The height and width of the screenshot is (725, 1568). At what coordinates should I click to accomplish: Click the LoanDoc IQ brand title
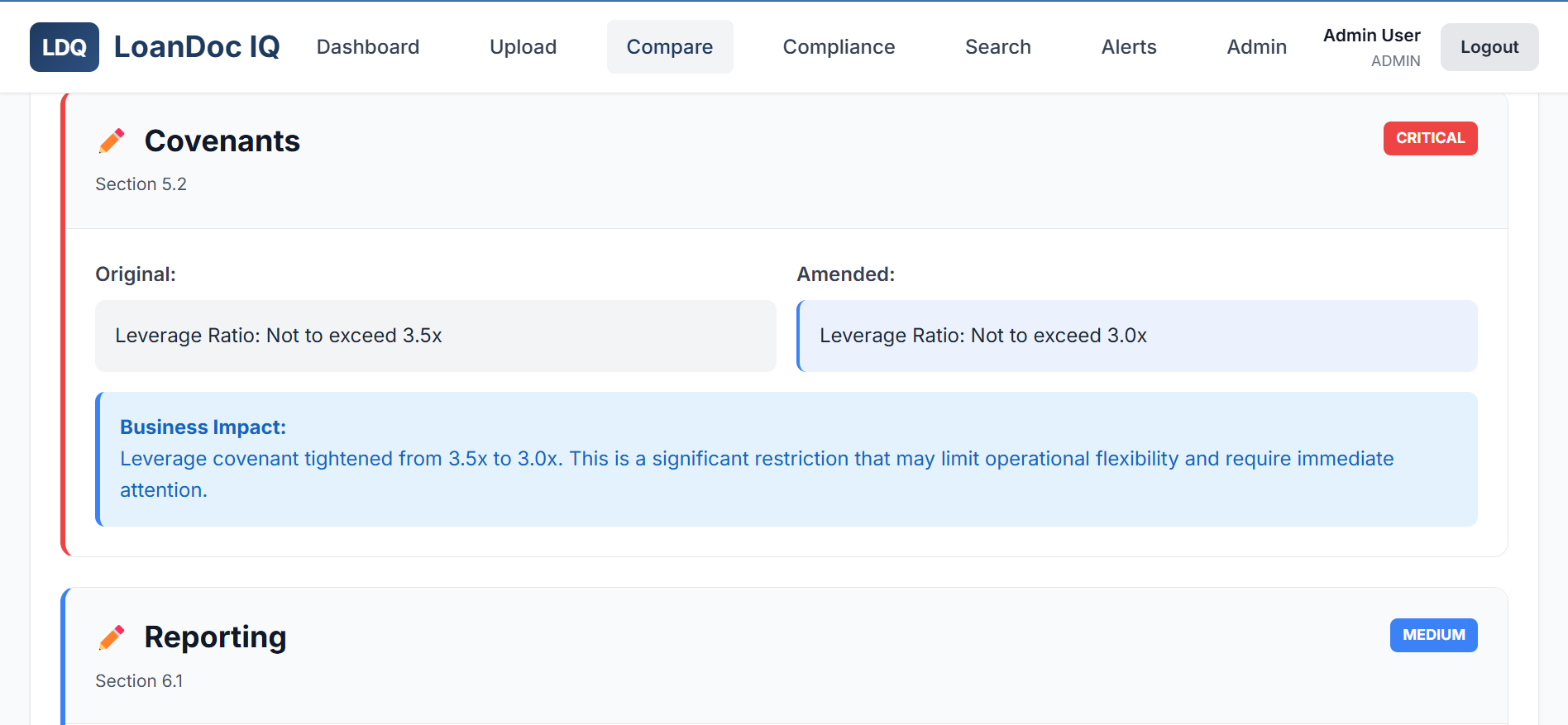pyautogui.click(x=197, y=47)
